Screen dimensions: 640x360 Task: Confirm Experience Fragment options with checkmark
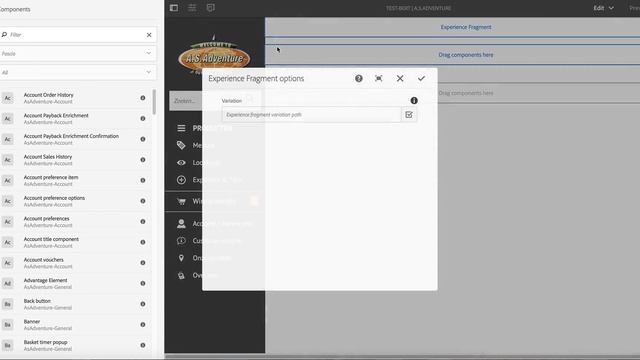pos(421,78)
